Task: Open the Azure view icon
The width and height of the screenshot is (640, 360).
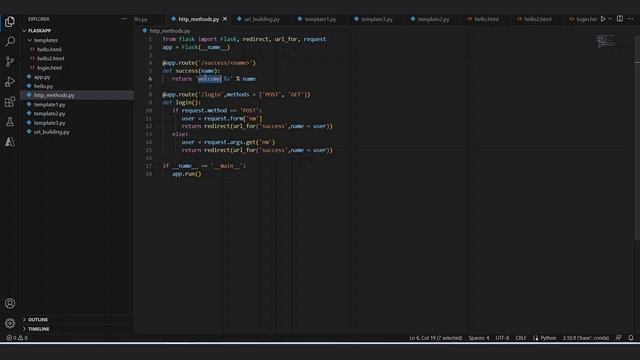Action: coord(10,142)
